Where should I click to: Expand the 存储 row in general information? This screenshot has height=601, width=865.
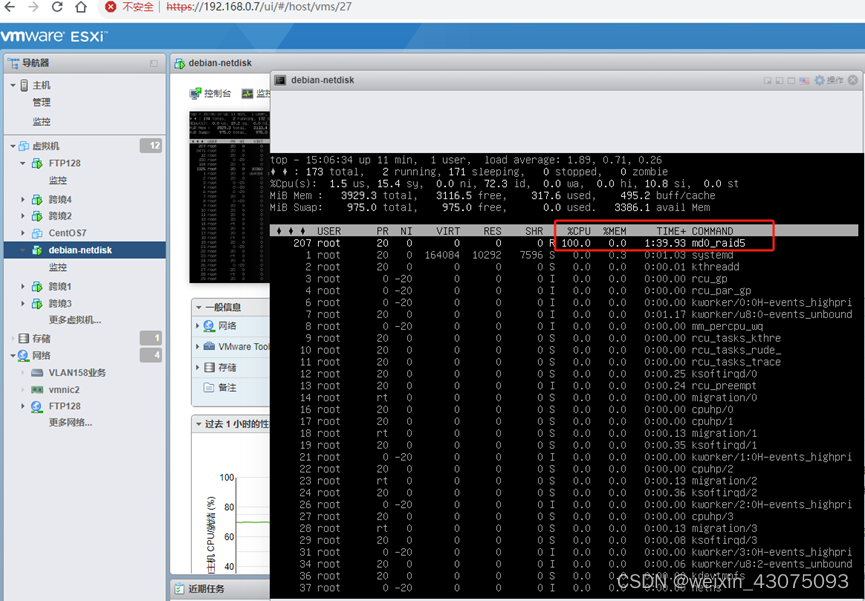tap(197, 367)
